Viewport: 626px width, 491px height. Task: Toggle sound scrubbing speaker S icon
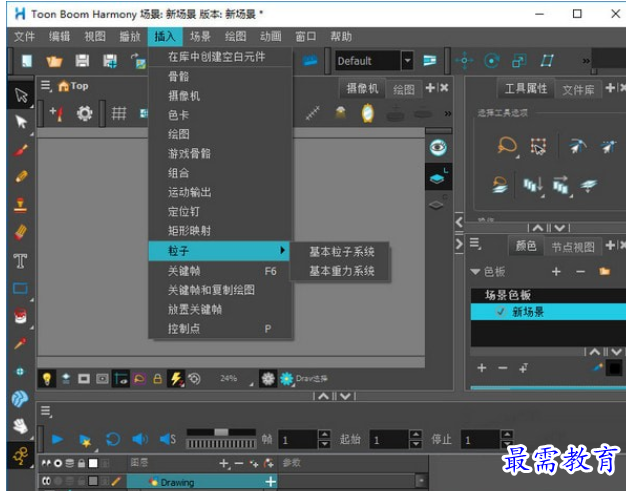tap(168, 440)
